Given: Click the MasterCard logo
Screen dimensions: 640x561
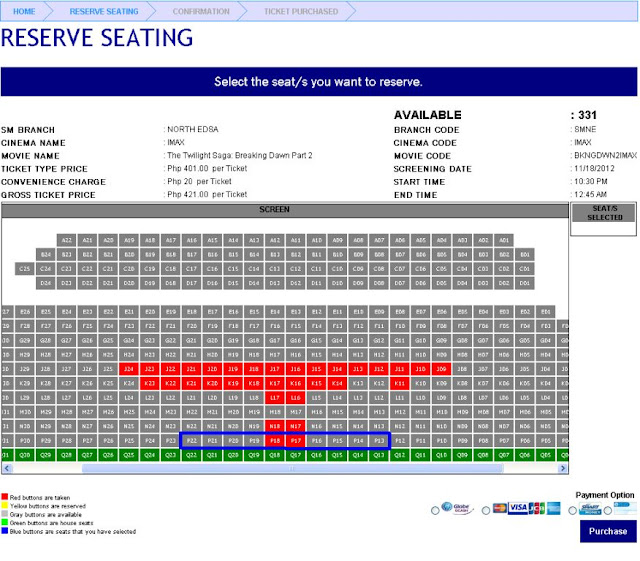Looking at the screenshot, I should click(x=500, y=508).
